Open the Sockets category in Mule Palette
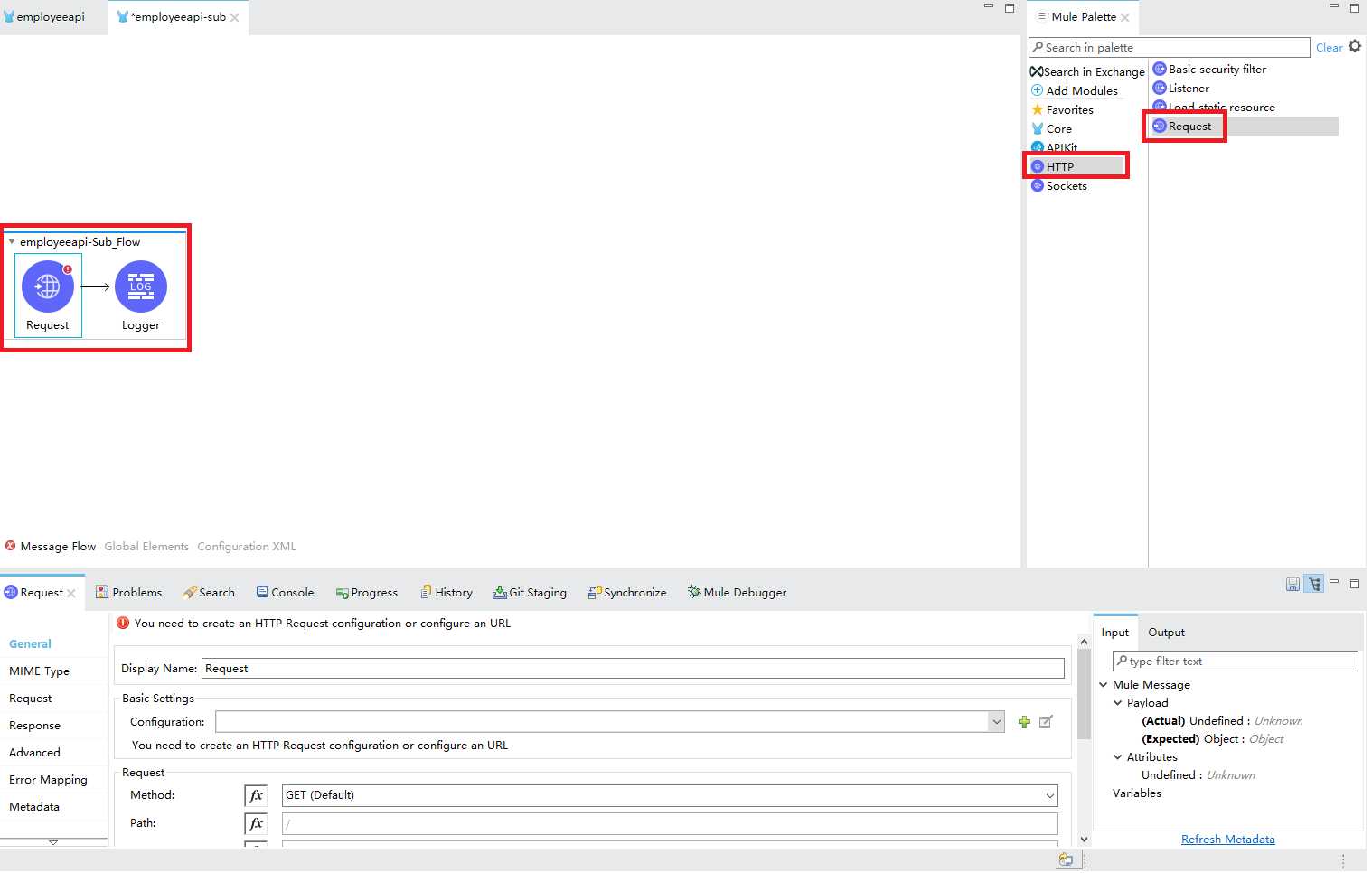 (1067, 185)
